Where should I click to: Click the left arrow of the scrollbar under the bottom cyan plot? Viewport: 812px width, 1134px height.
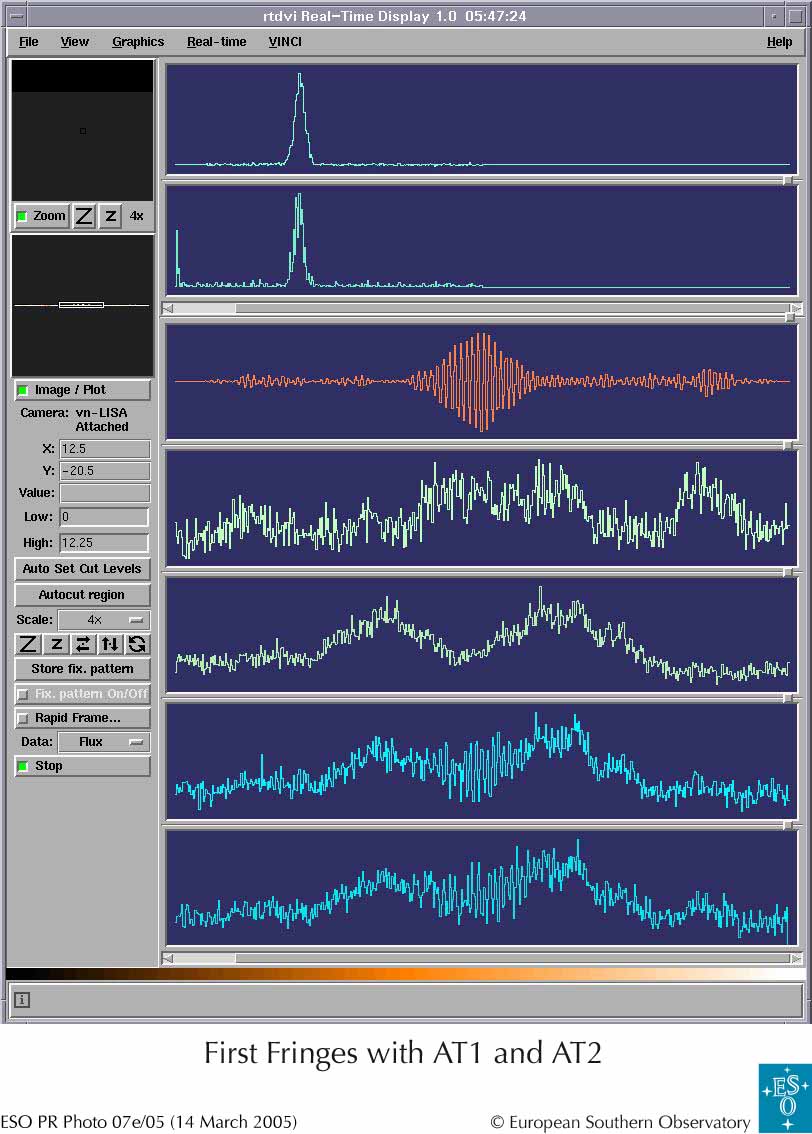[168, 958]
